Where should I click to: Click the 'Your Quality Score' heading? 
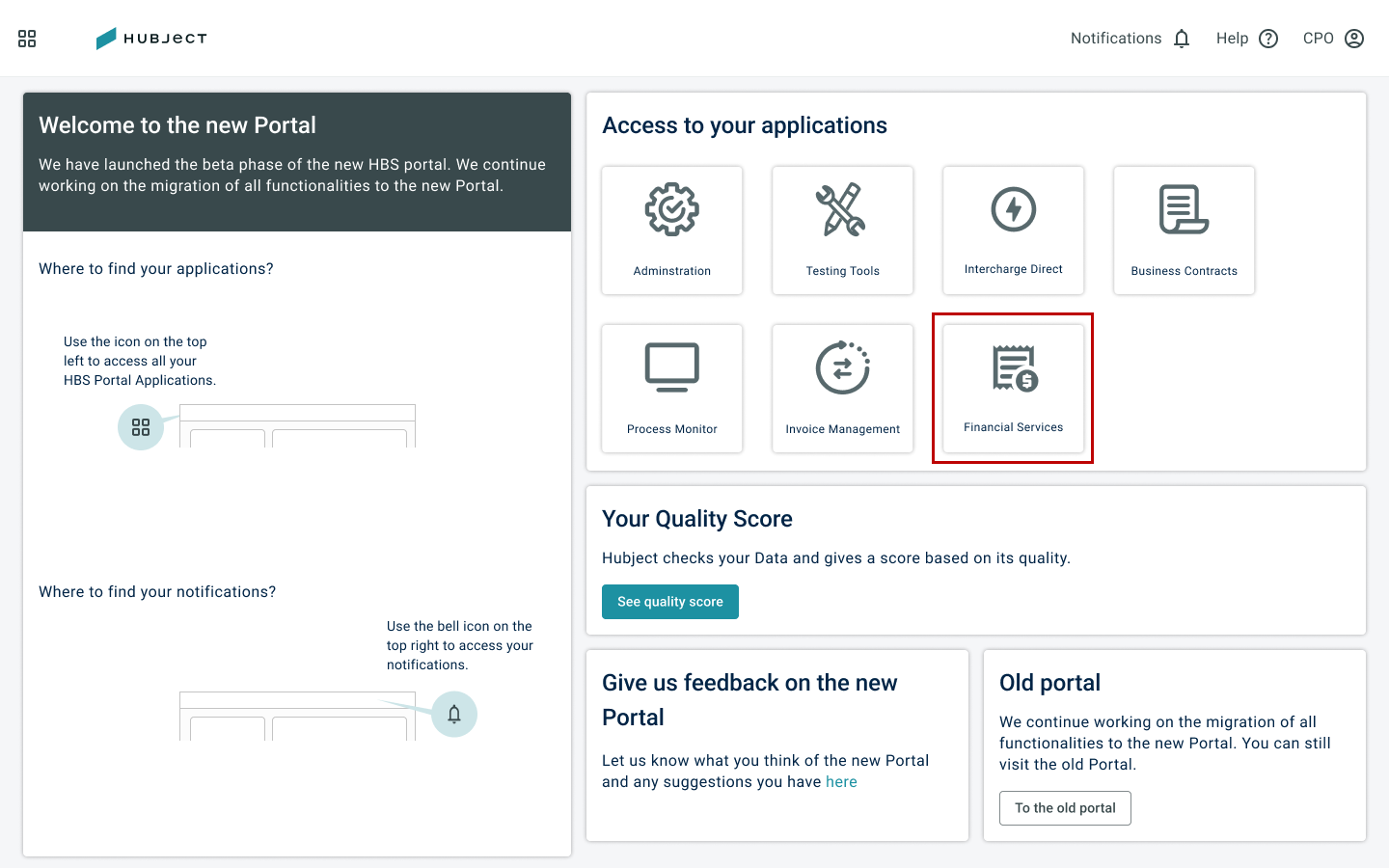[x=697, y=519]
